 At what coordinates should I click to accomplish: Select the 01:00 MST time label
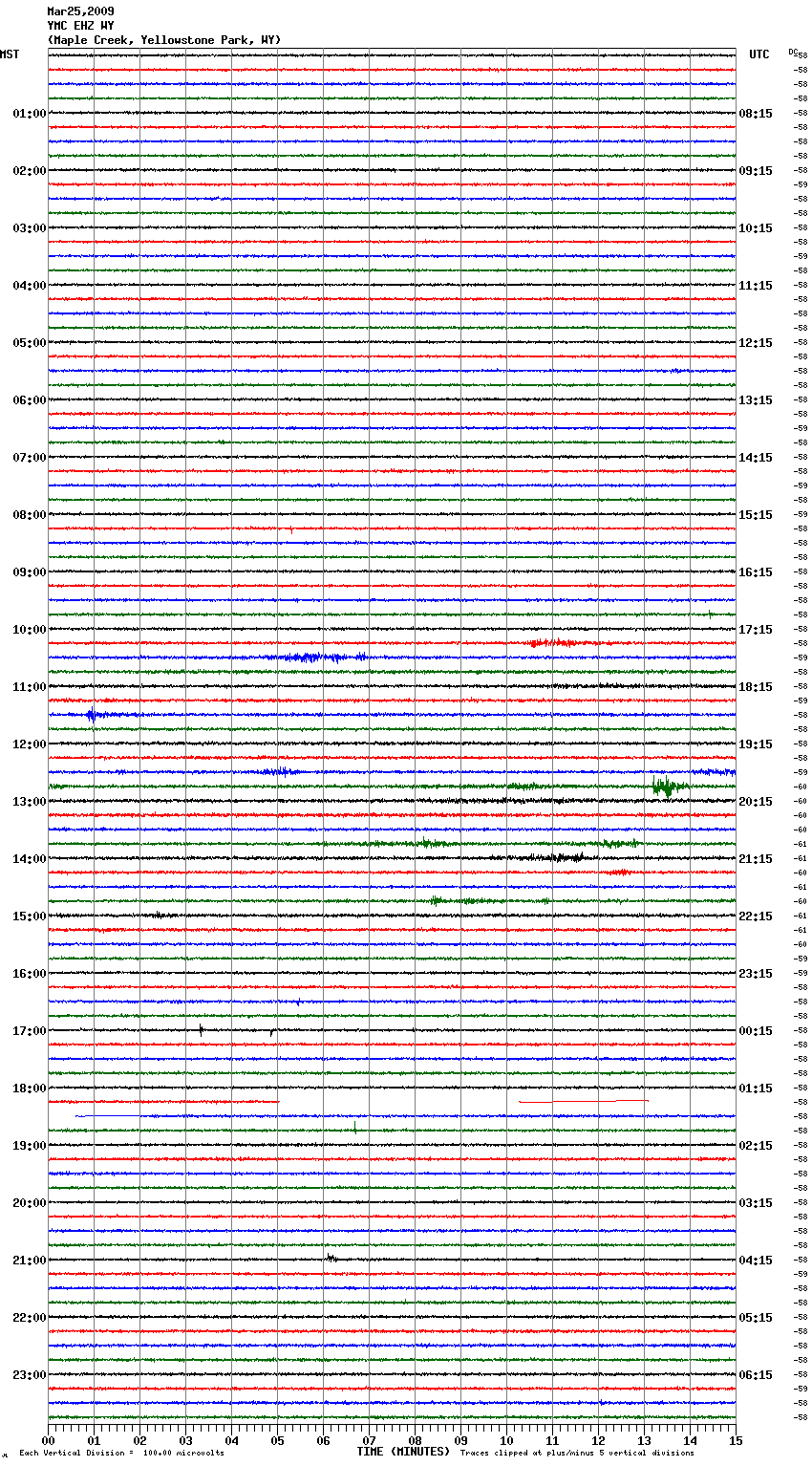point(30,114)
